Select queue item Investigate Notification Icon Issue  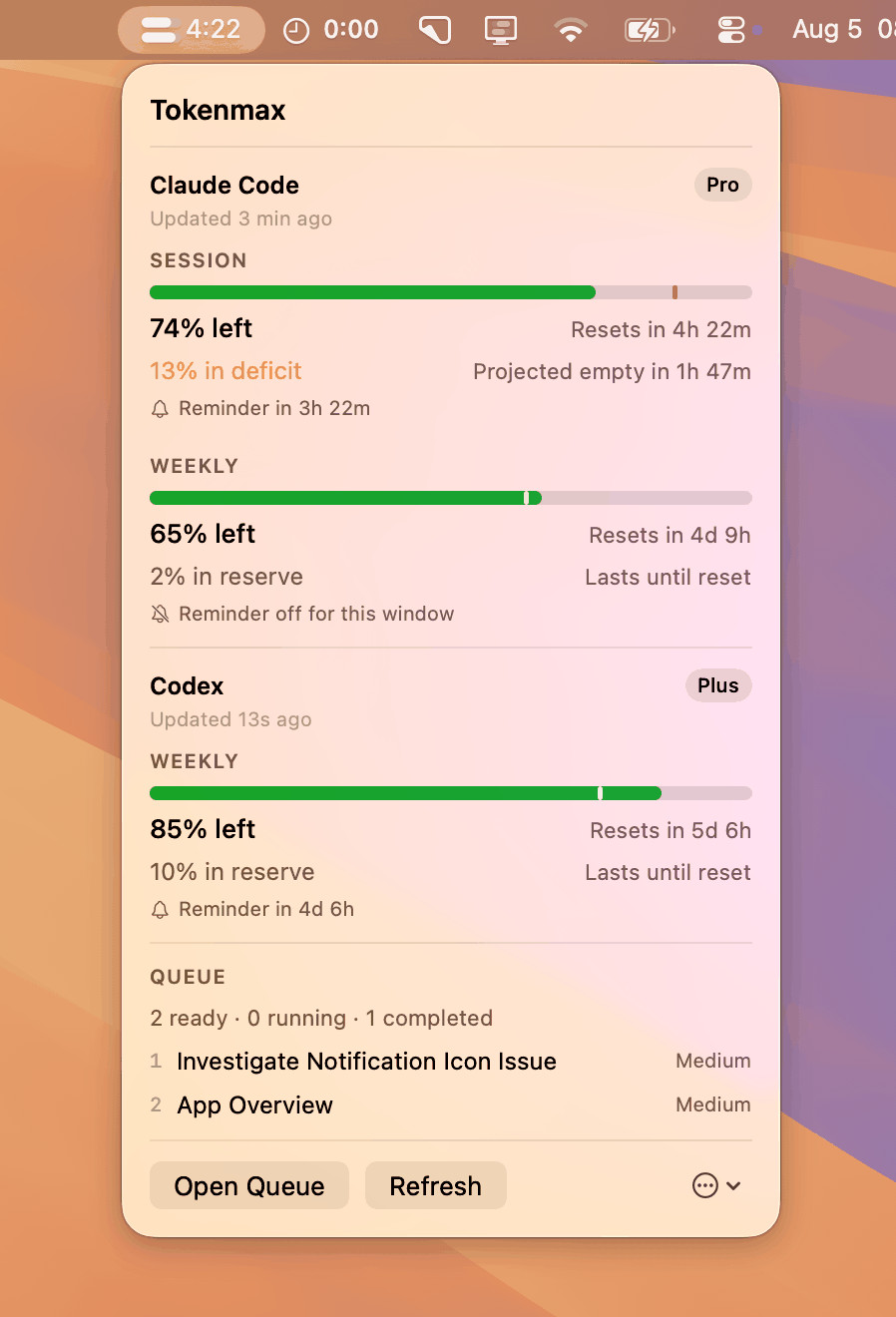point(450,1062)
